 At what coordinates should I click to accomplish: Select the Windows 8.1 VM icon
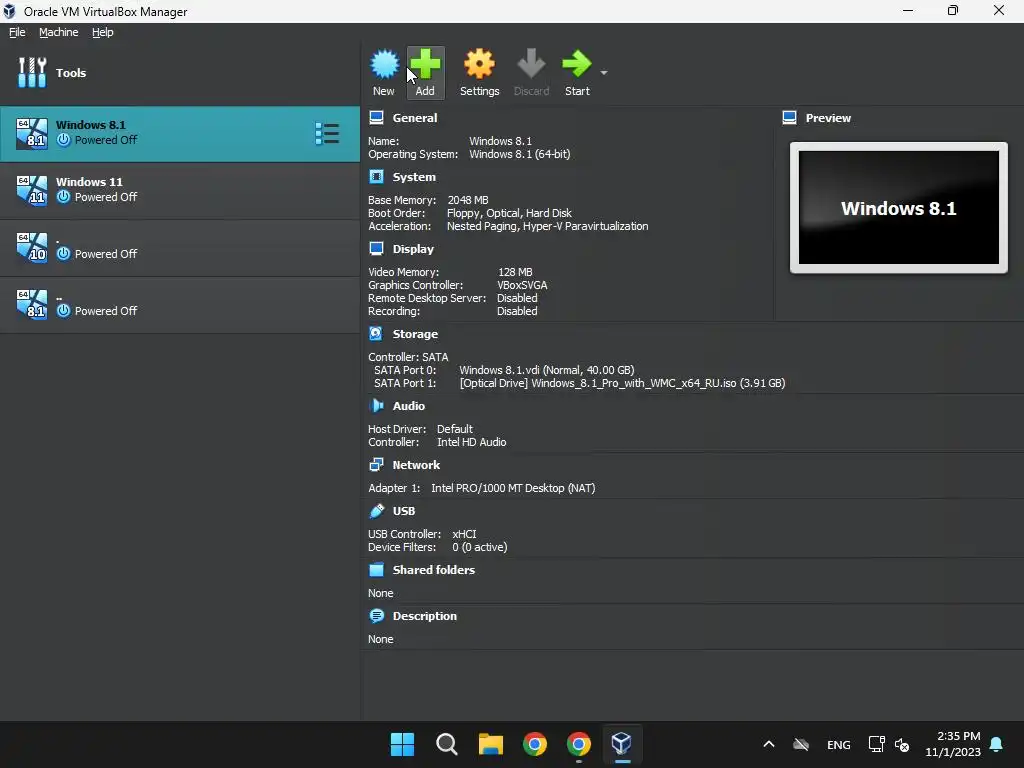click(32, 133)
